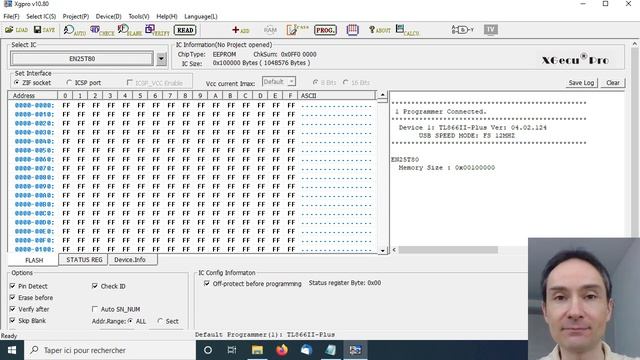Run the BLANK check toolbar tool
This screenshot has height=360, width=640.
pos(129,30)
